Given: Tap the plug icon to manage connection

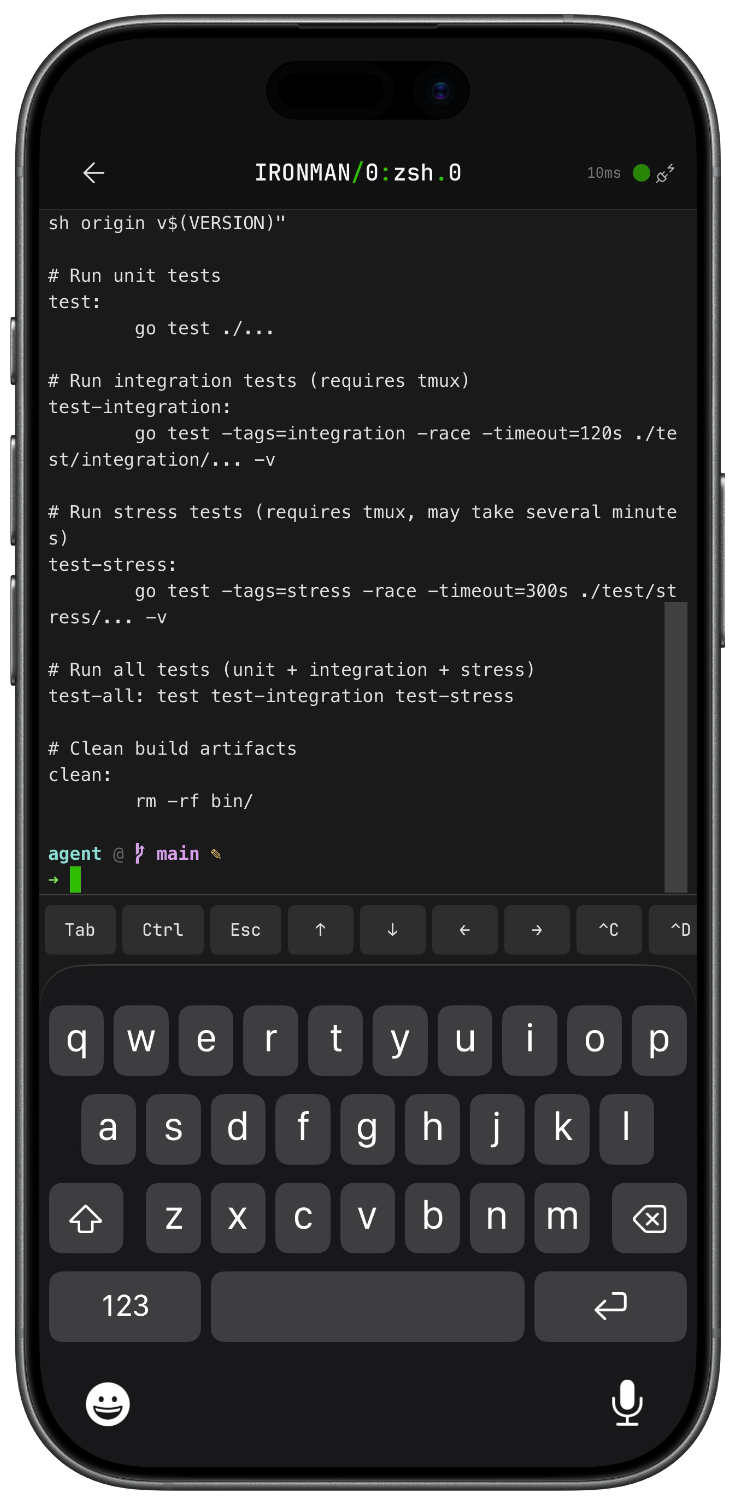Looking at the screenshot, I should click(x=663, y=172).
